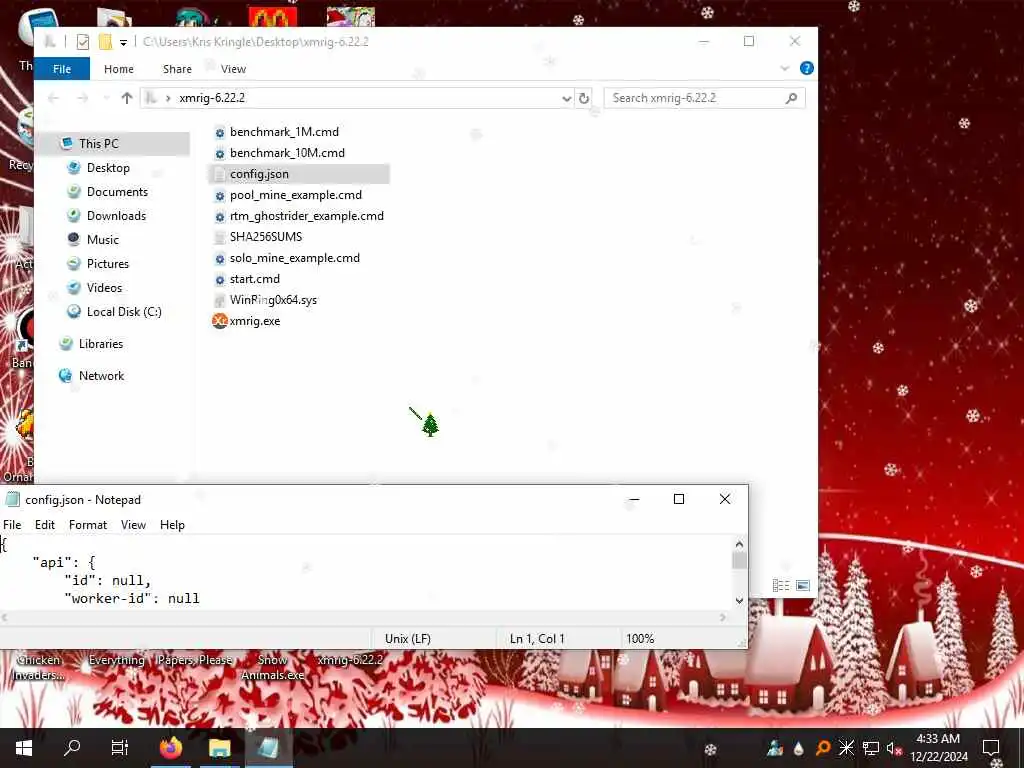
Task: Click the Notepad taskbar icon
Action: click(268, 748)
